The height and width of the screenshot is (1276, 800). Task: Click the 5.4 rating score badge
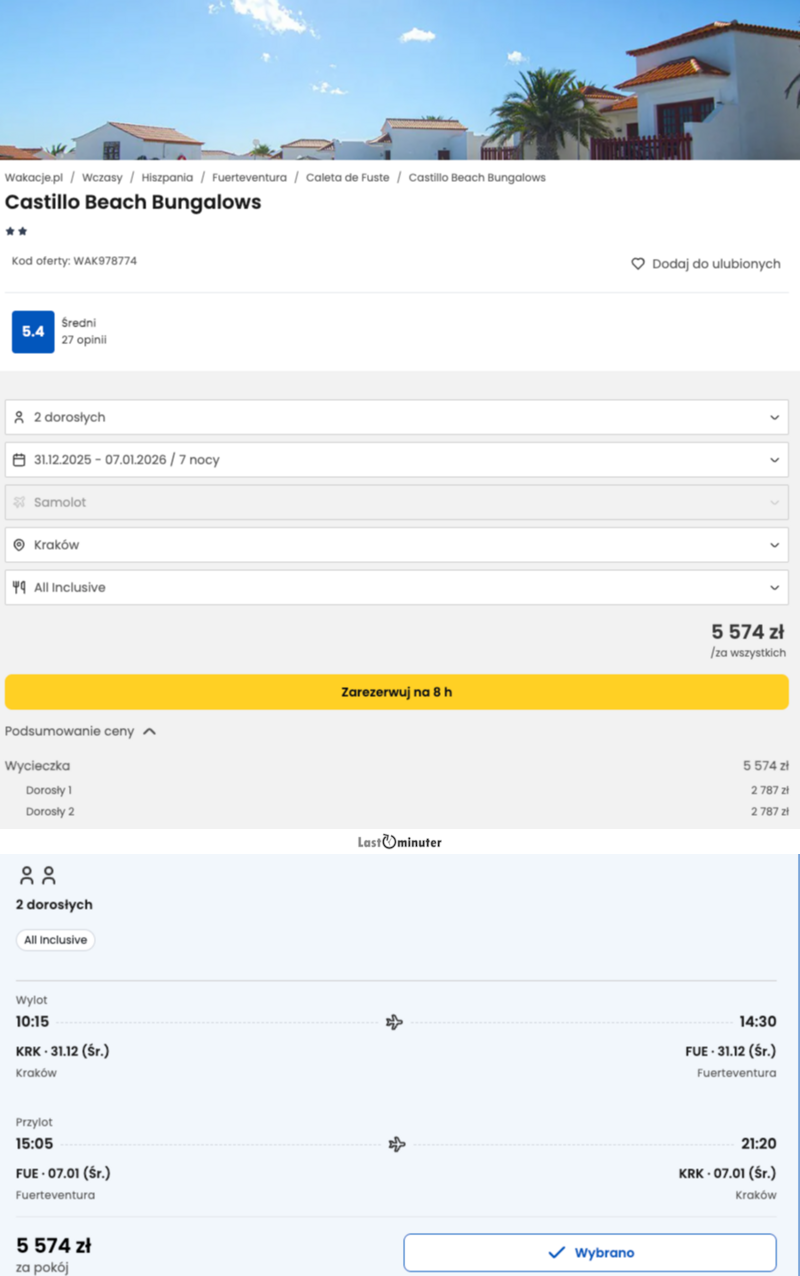pyautogui.click(x=33, y=332)
